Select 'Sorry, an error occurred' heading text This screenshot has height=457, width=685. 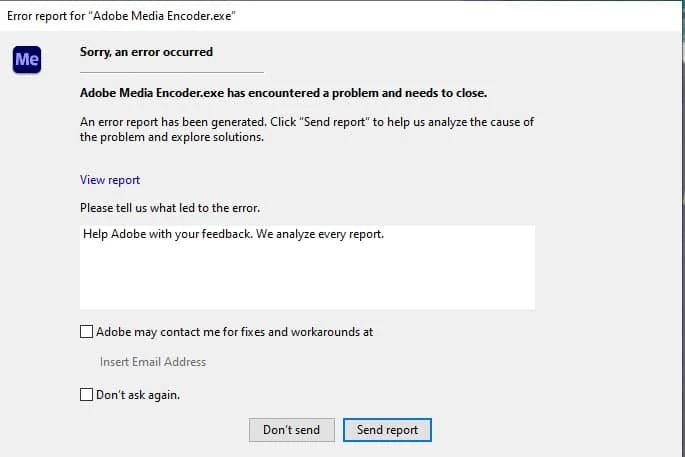(146, 52)
